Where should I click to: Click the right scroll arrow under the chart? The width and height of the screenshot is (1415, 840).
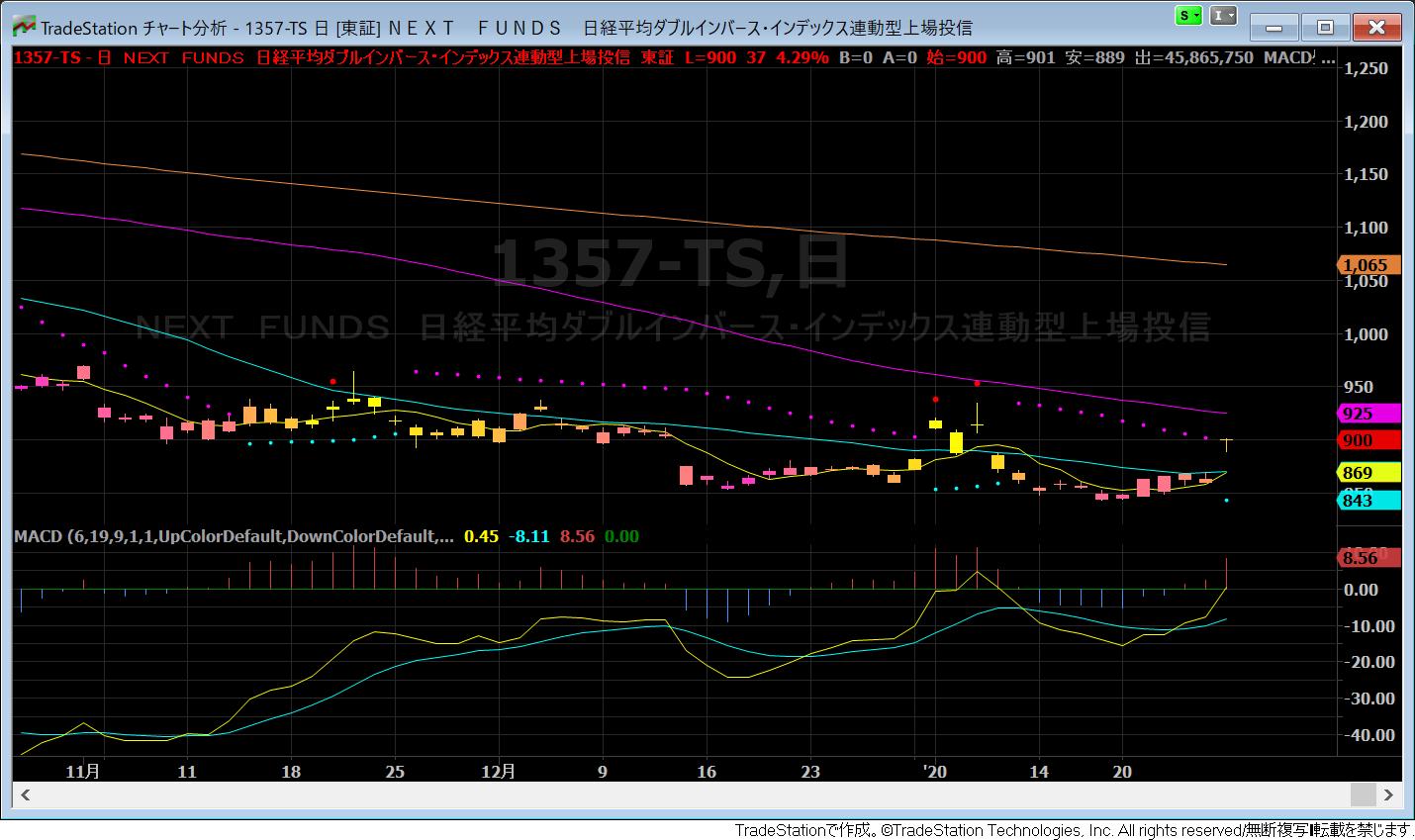click(1389, 793)
